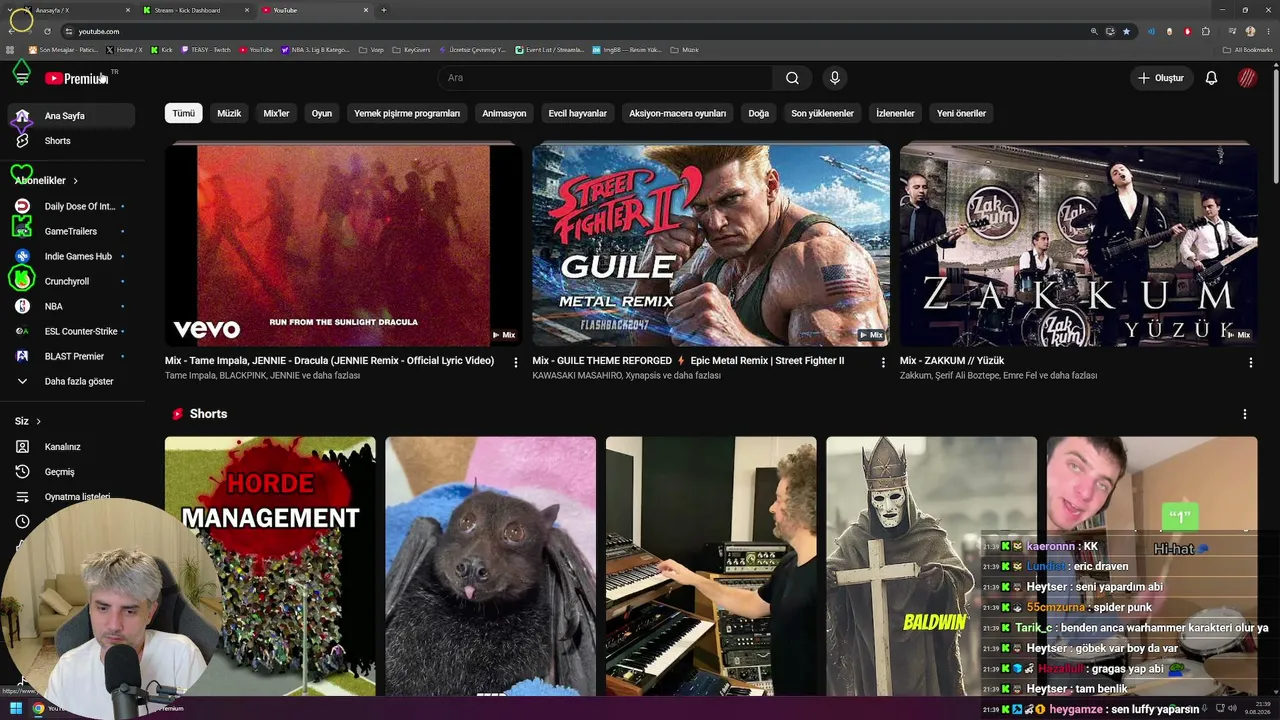The height and width of the screenshot is (720, 1280).
Task: Expand Daha fazla göster in subscriptions
Action: 71,381
